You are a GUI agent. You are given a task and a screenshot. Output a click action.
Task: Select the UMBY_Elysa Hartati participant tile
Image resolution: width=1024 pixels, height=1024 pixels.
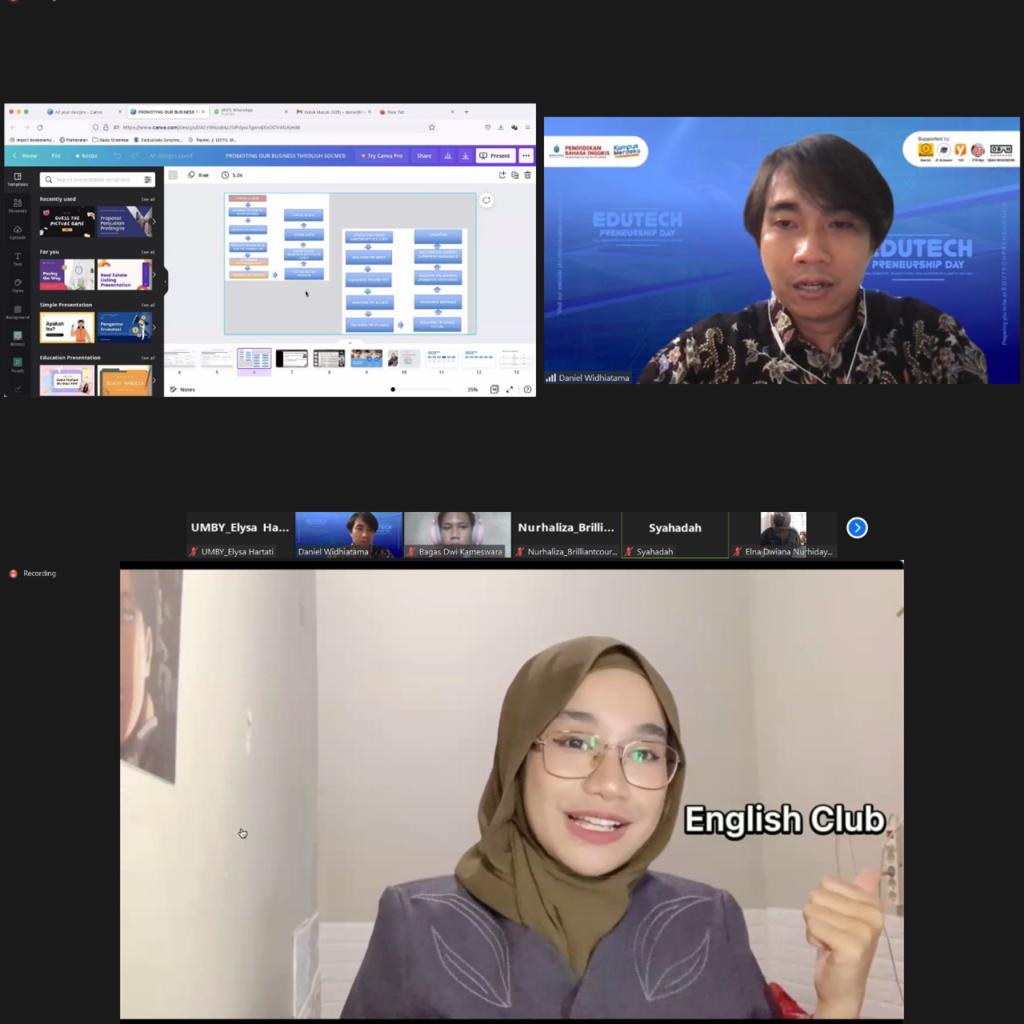tap(240, 535)
